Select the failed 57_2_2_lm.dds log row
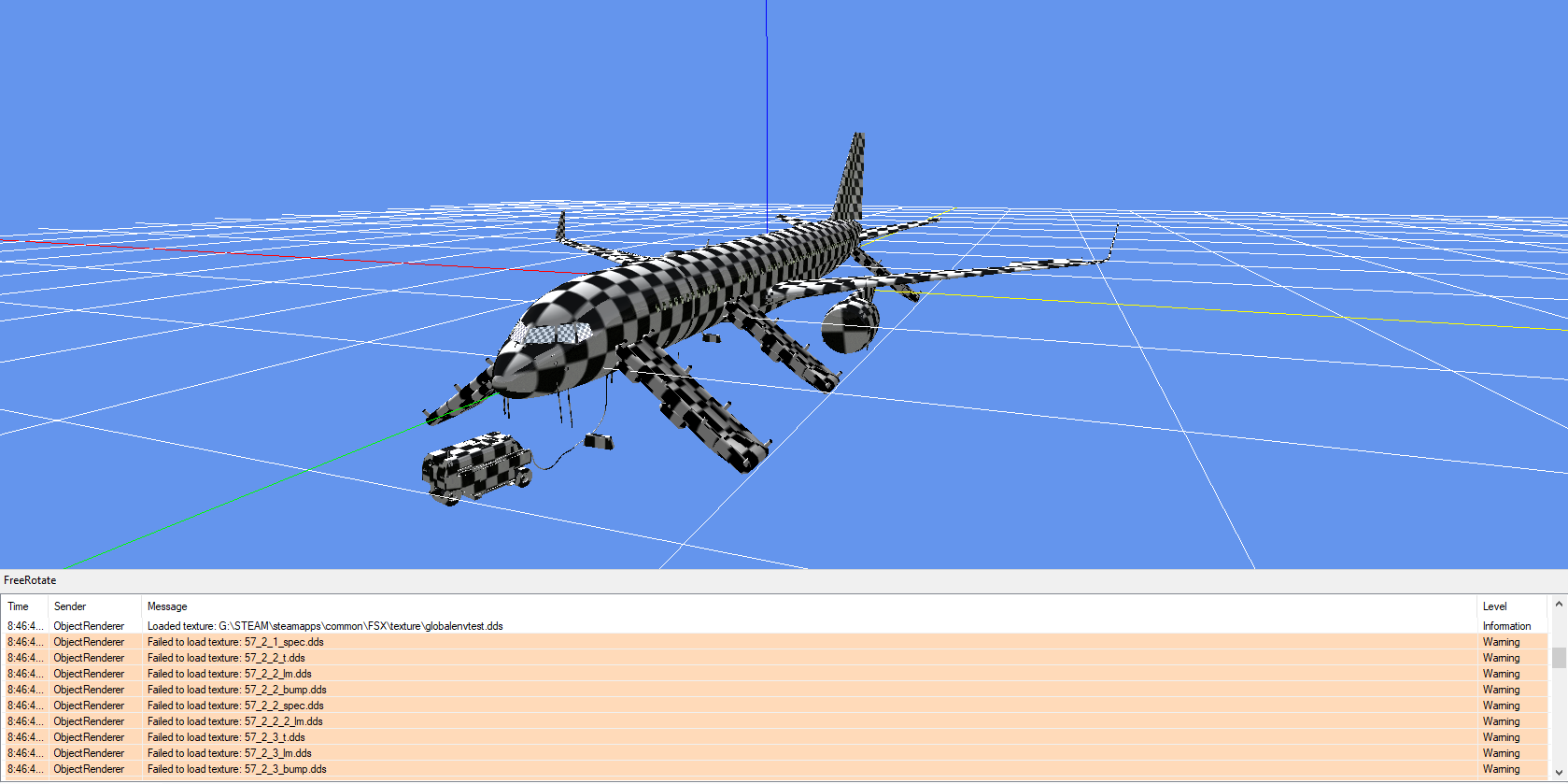The image size is (1568, 784). point(230,674)
